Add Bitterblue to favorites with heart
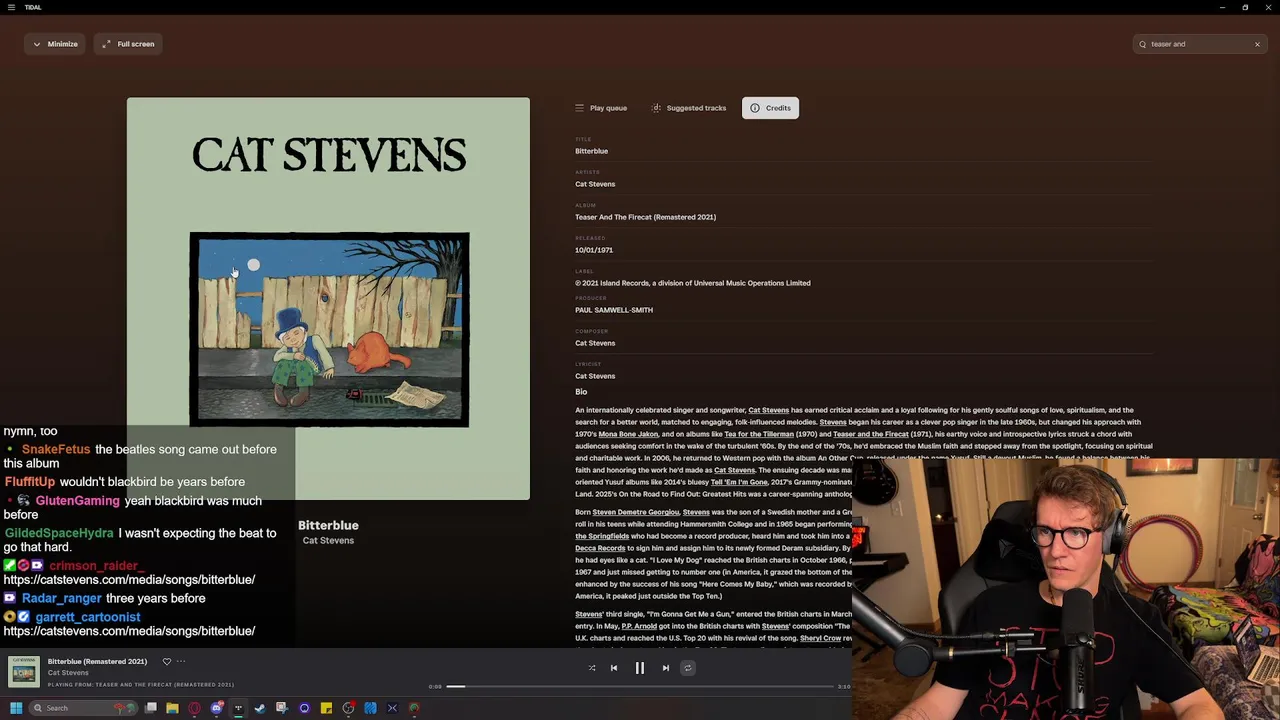Image resolution: width=1280 pixels, height=720 pixels. pos(167,661)
